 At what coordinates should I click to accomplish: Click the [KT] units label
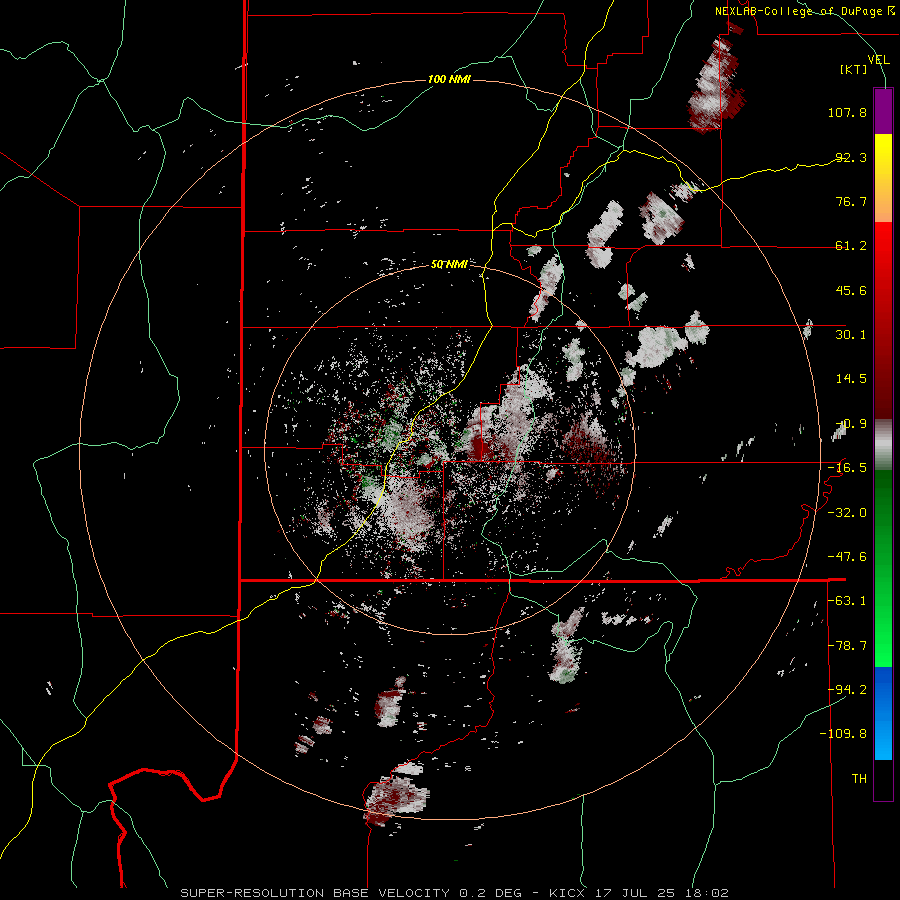[x=854, y=69]
